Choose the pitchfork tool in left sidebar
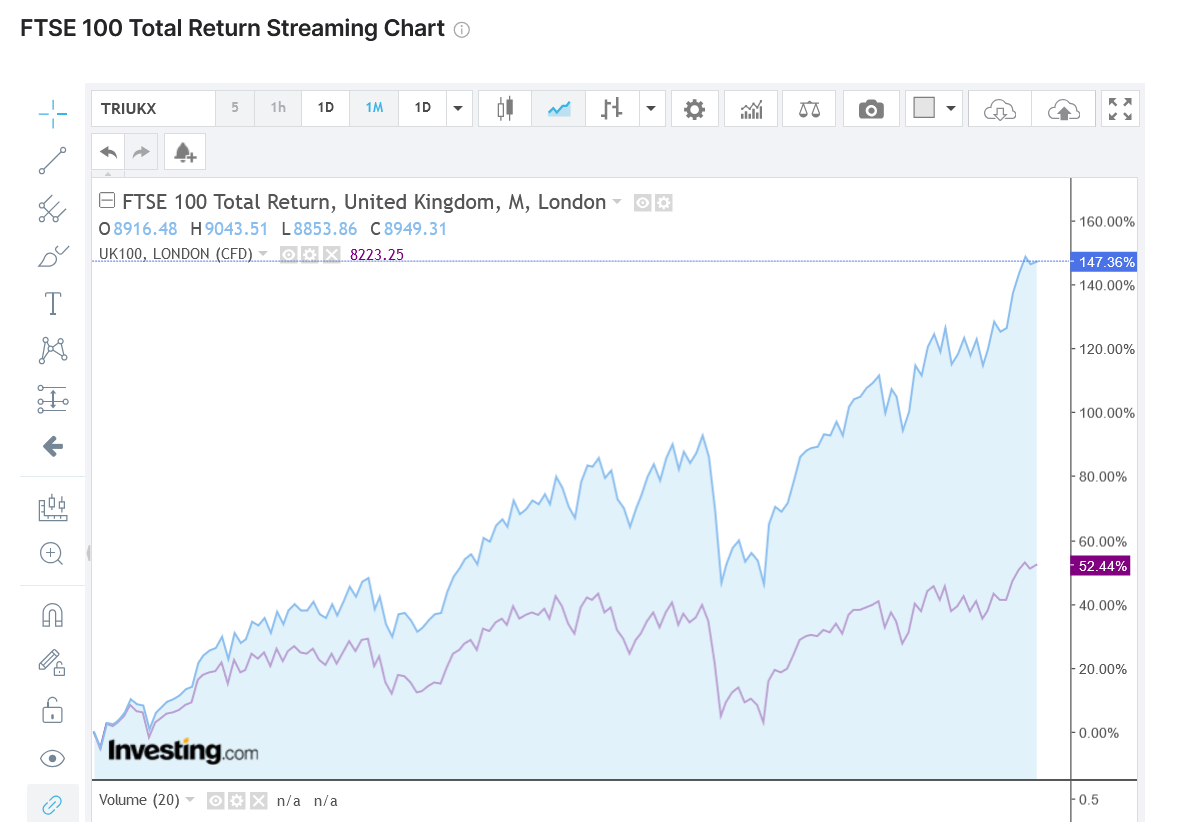Image resolution: width=1177 pixels, height=822 pixels. click(x=53, y=209)
